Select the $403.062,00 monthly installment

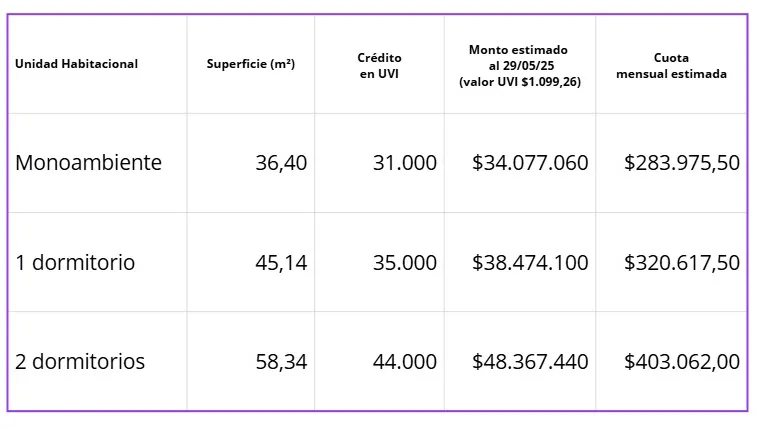click(x=681, y=362)
